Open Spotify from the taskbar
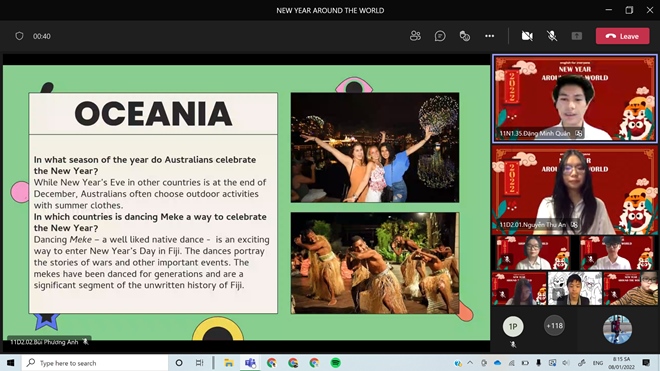This screenshot has width=660, height=371. coord(335,363)
